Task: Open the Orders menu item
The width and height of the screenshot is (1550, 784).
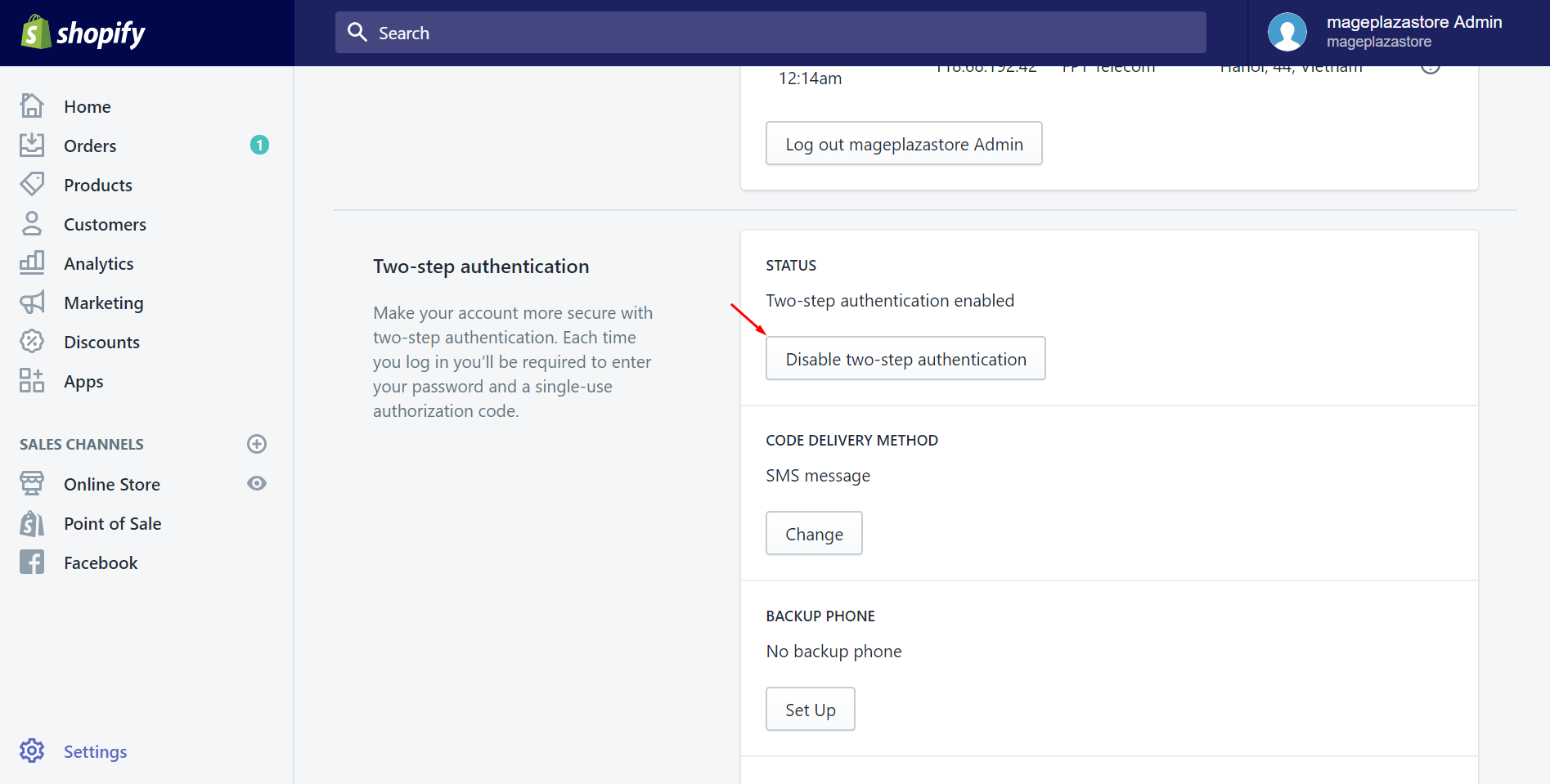Action: [x=90, y=146]
